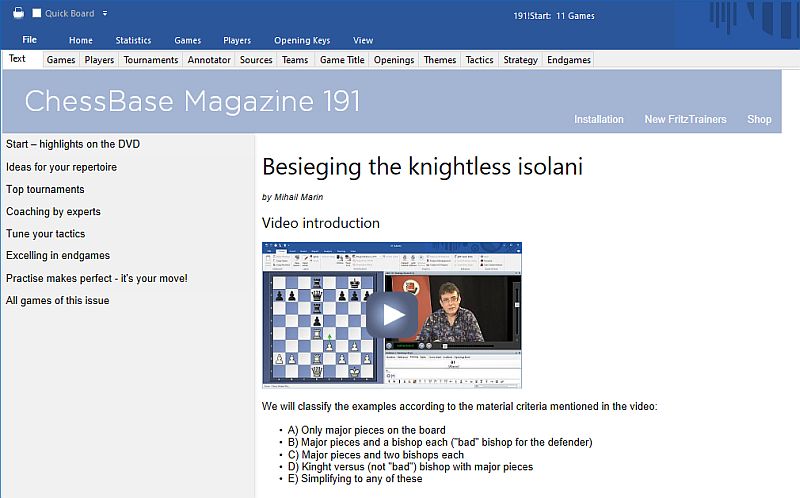
Task: Select the Themes tab
Action: coord(439,60)
